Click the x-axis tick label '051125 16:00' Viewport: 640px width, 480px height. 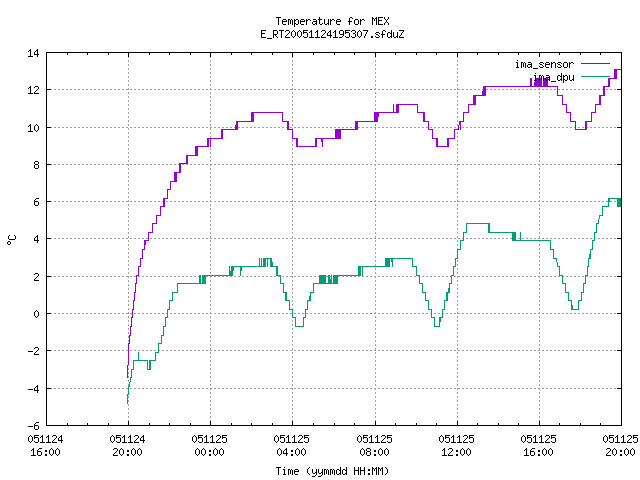point(538,445)
